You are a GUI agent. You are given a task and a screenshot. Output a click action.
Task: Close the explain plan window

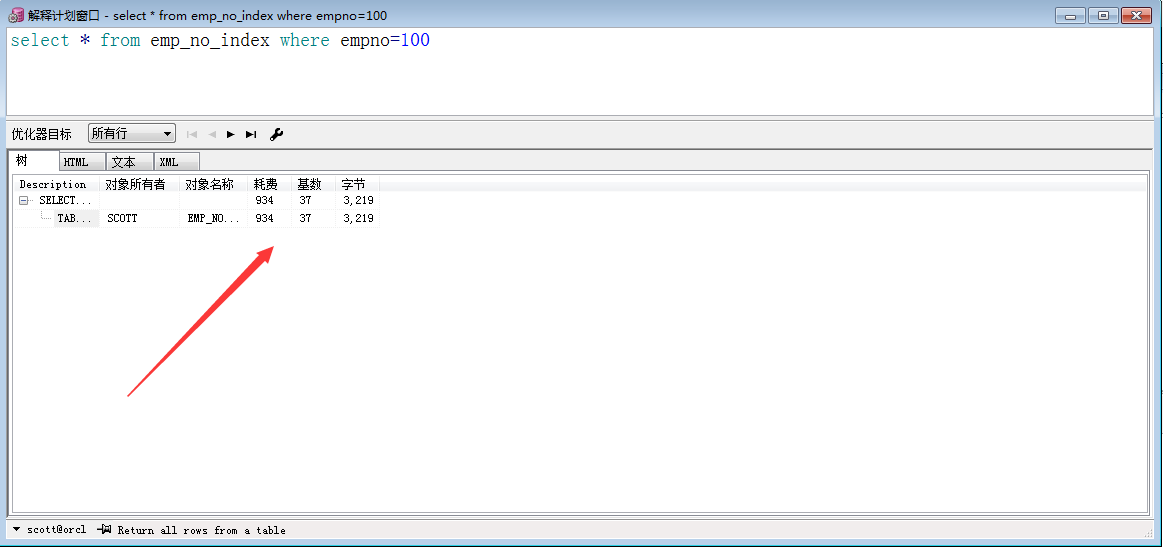[1136, 15]
